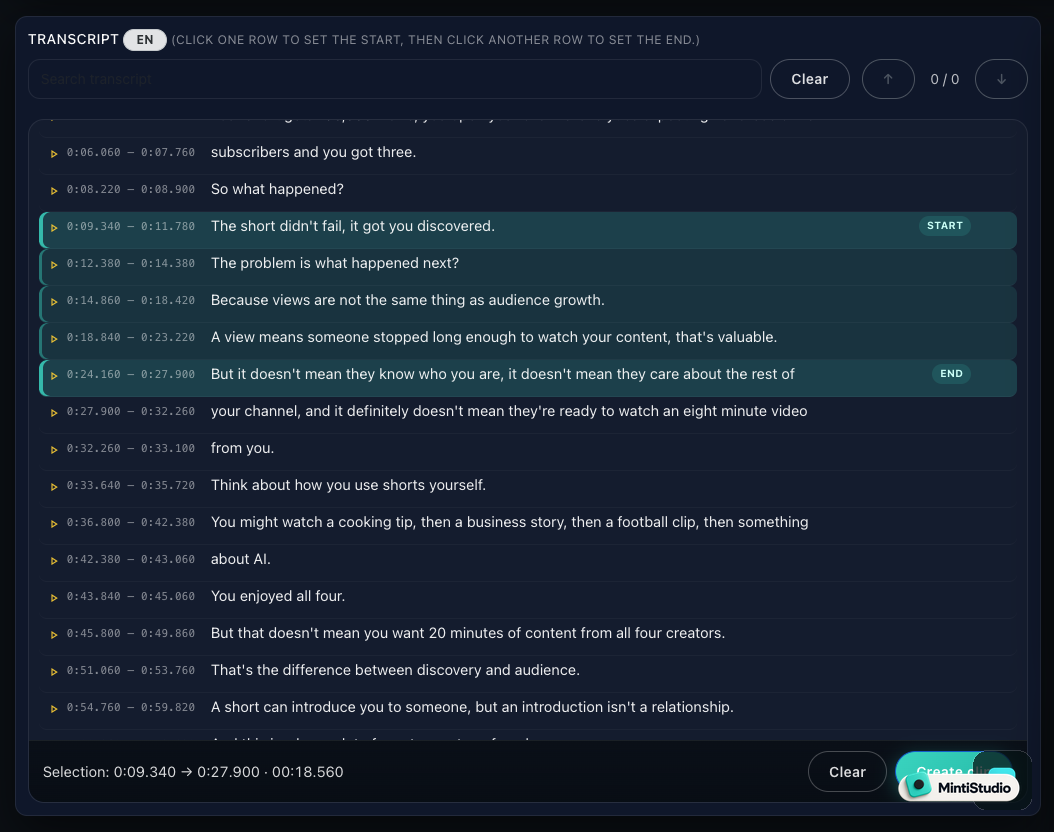
Task: Click timestamp 0:24.160 – 0:27.900
Action: click(x=130, y=374)
